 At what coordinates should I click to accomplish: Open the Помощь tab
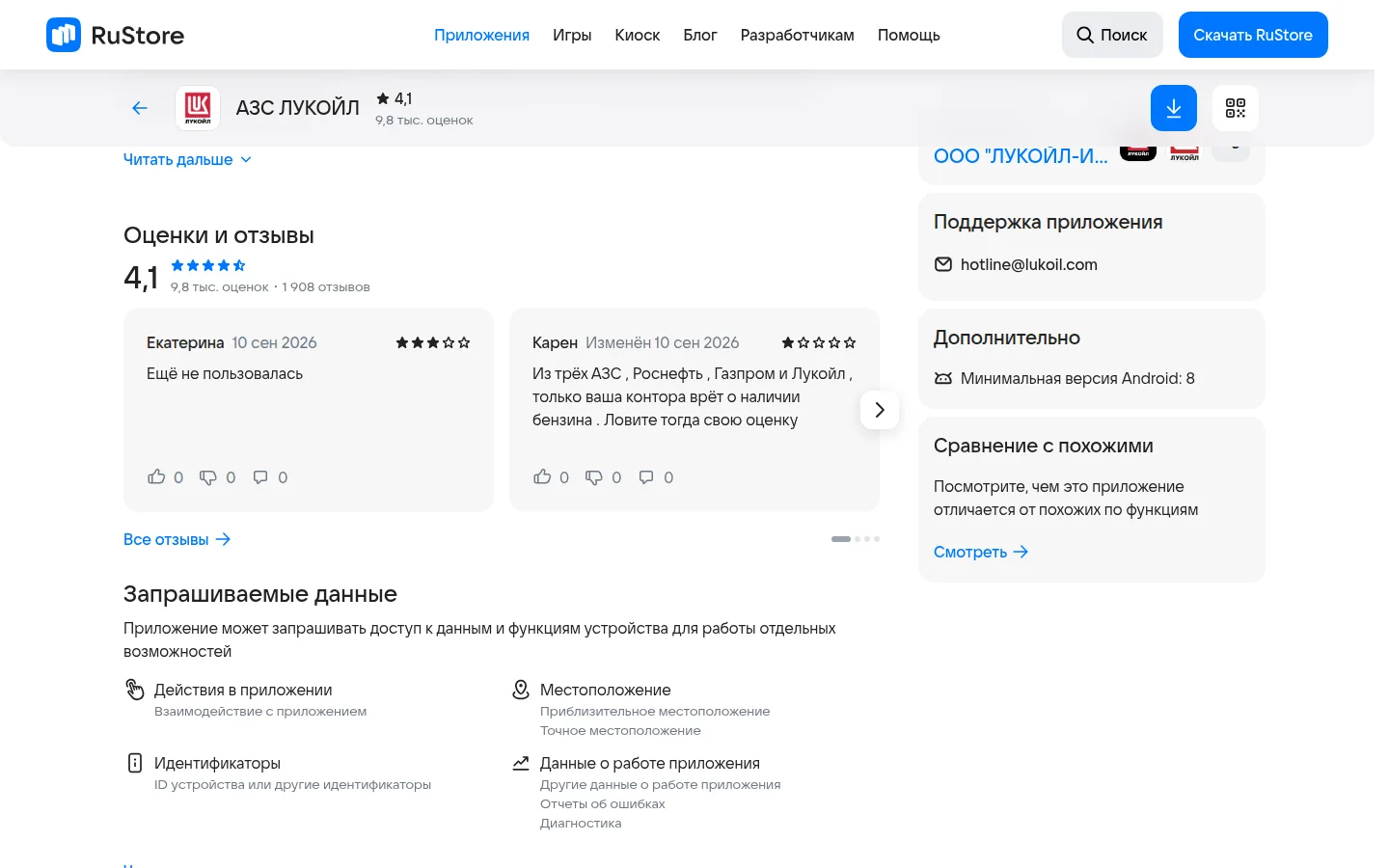click(x=909, y=35)
